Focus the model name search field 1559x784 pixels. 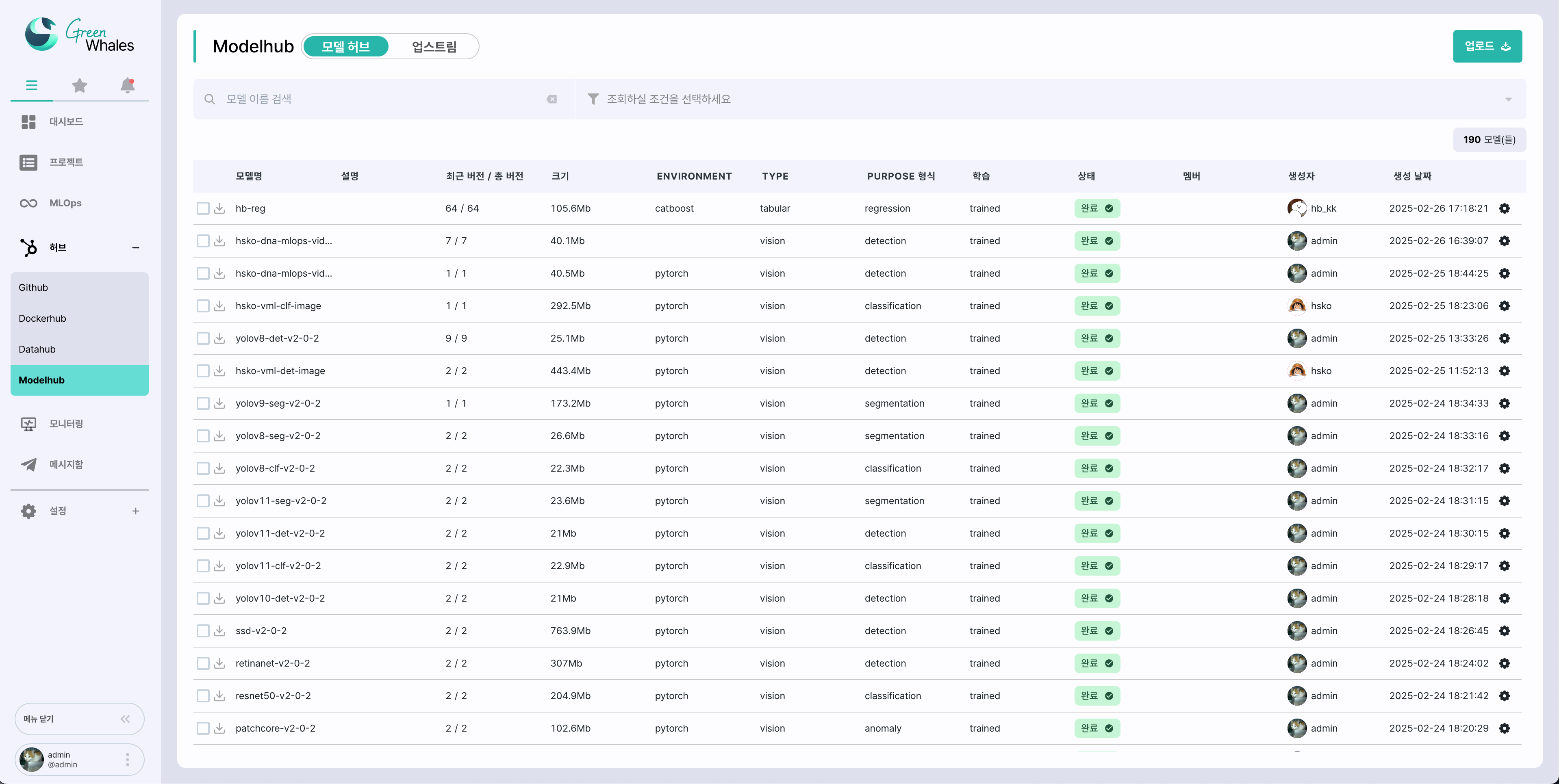(x=384, y=99)
